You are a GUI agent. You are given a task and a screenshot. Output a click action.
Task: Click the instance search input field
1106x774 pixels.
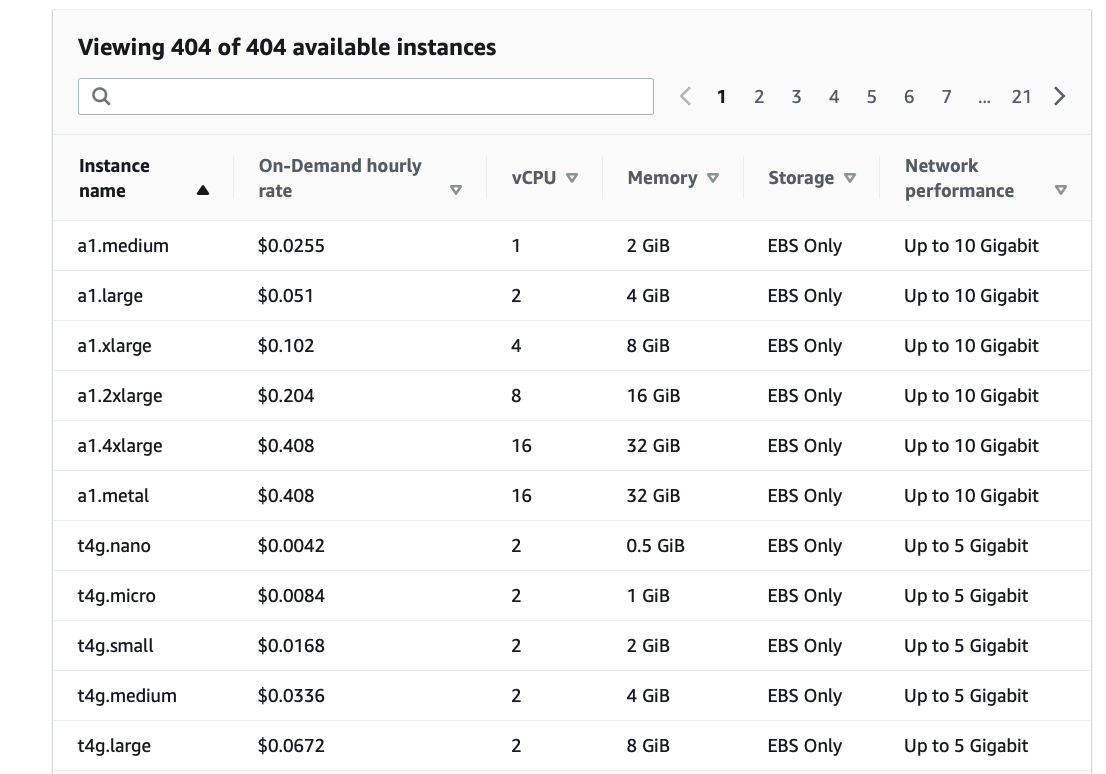(380, 97)
